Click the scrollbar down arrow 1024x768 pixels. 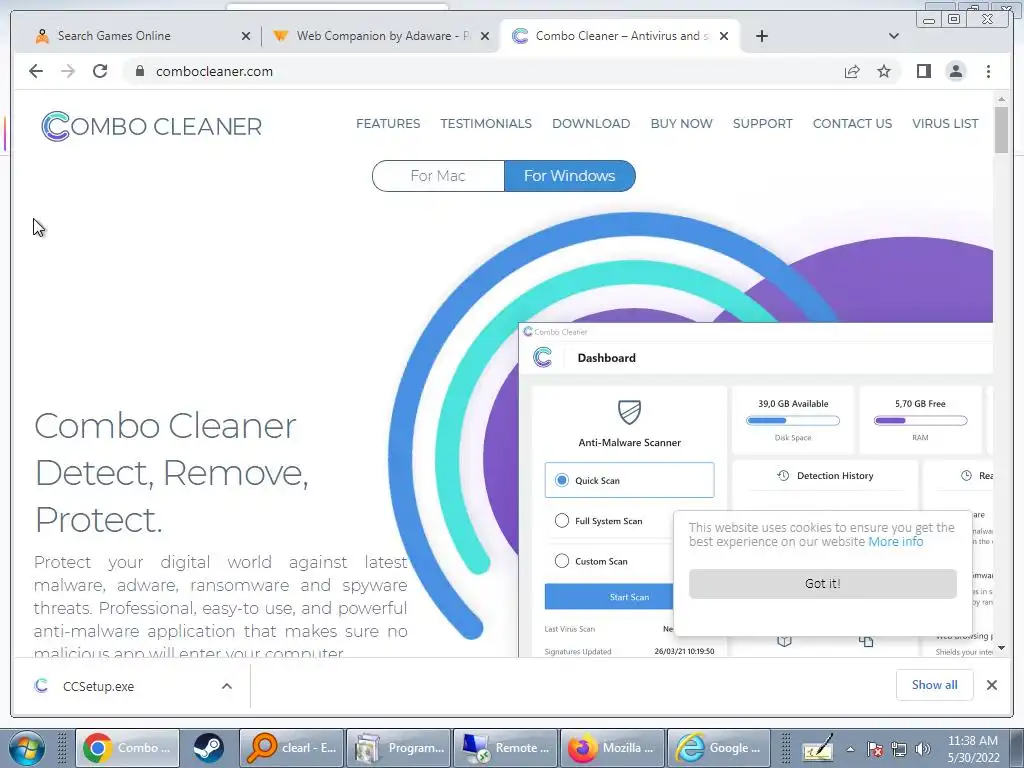point(1001,648)
